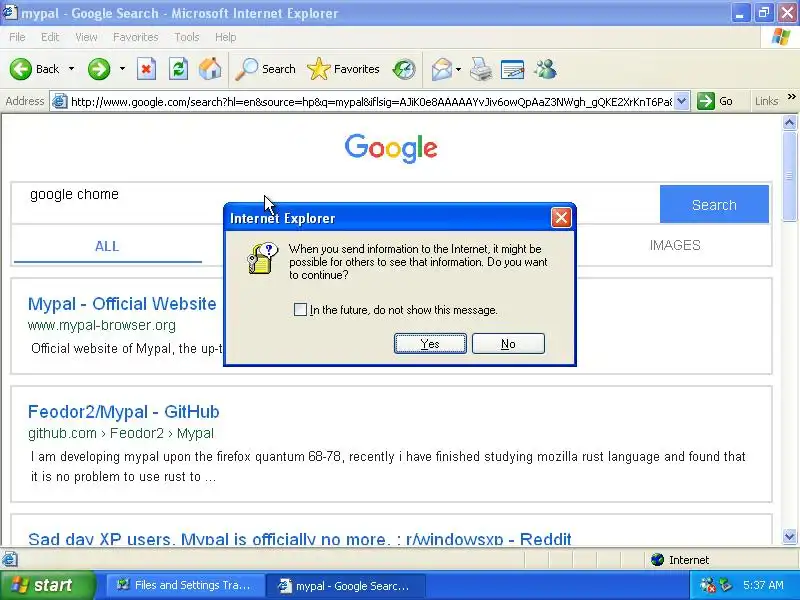The height and width of the screenshot is (600, 800).
Task: Open the Messenger people icon
Action: point(545,69)
